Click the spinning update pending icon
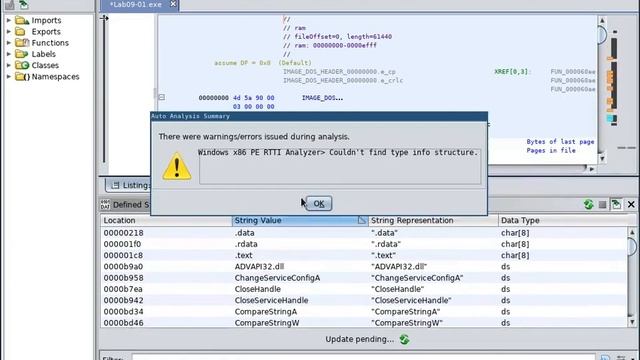This screenshot has height=360, width=640. click(x=404, y=339)
